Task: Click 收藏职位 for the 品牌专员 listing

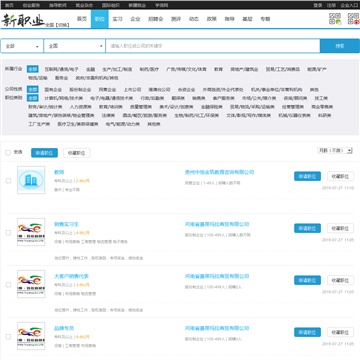Action: 340,332
